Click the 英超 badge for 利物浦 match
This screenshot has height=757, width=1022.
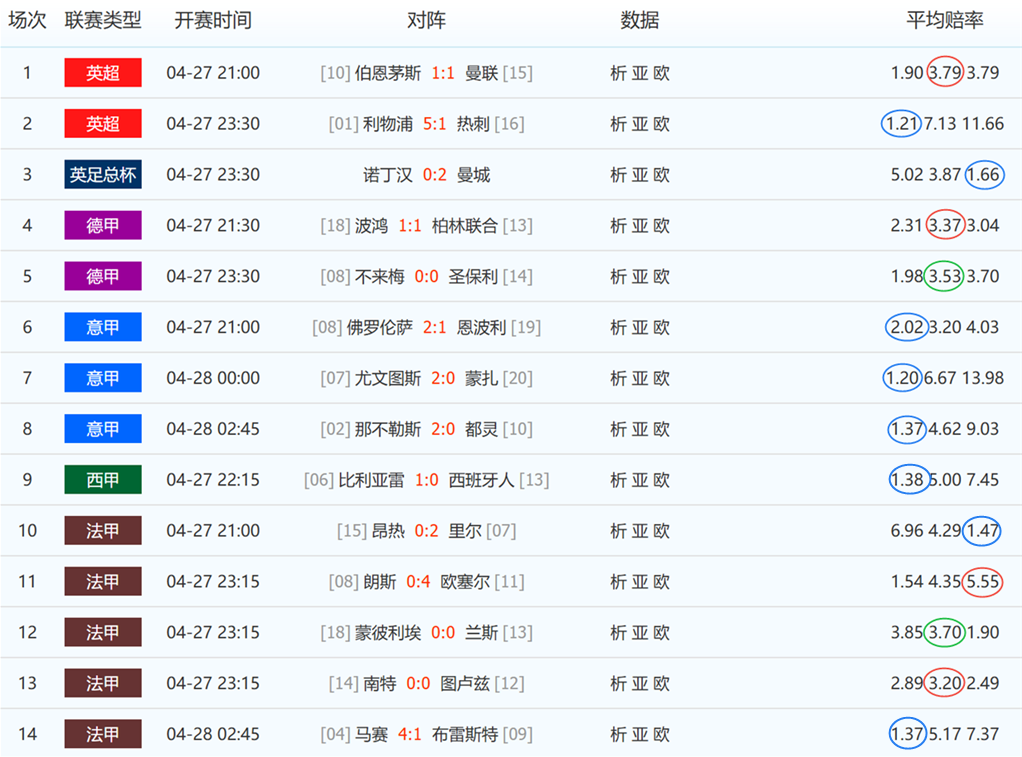coord(103,123)
